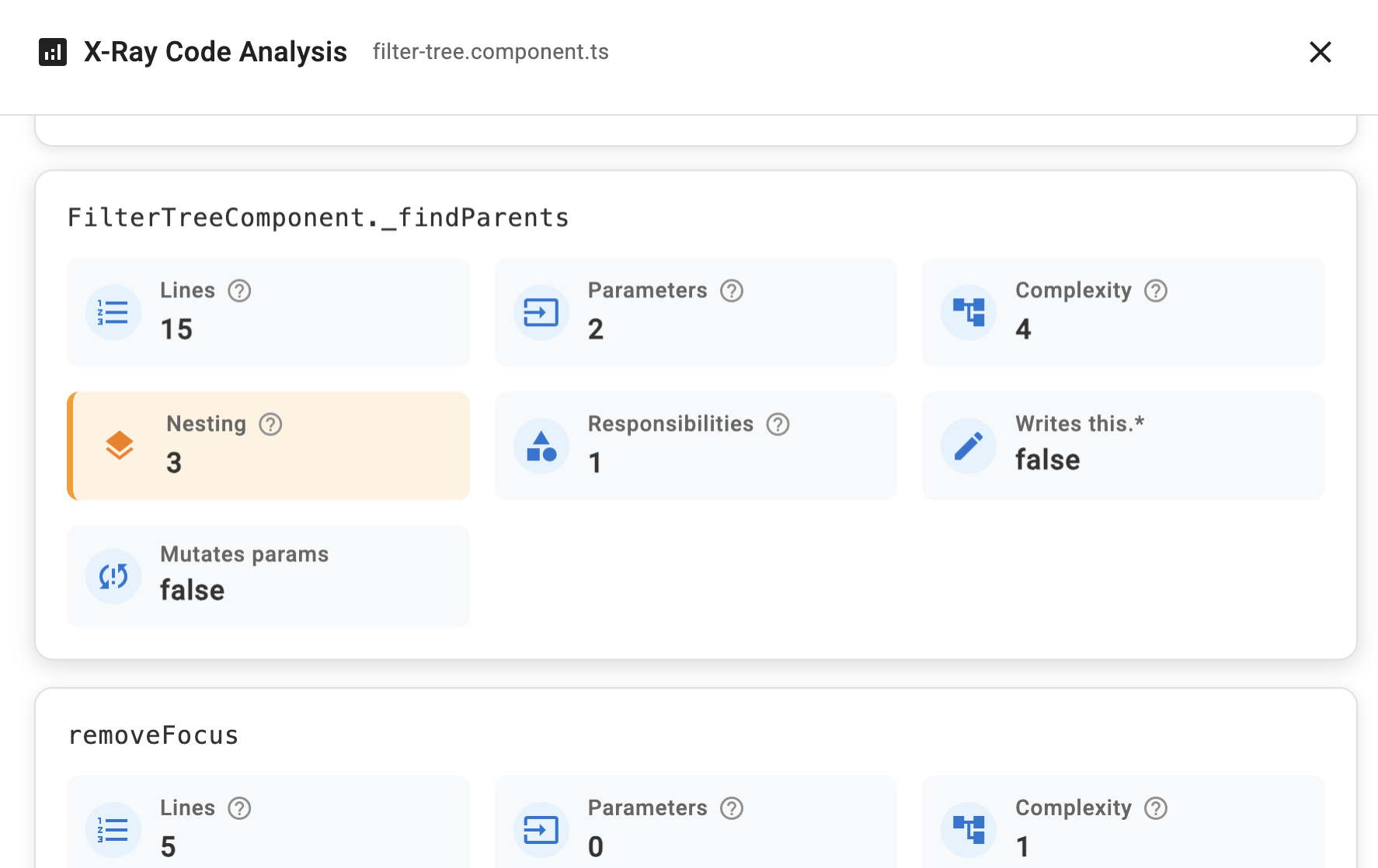Click the Complexity tree icon in _findParents
This screenshot has height=868, width=1378.
pyautogui.click(x=969, y=312)
